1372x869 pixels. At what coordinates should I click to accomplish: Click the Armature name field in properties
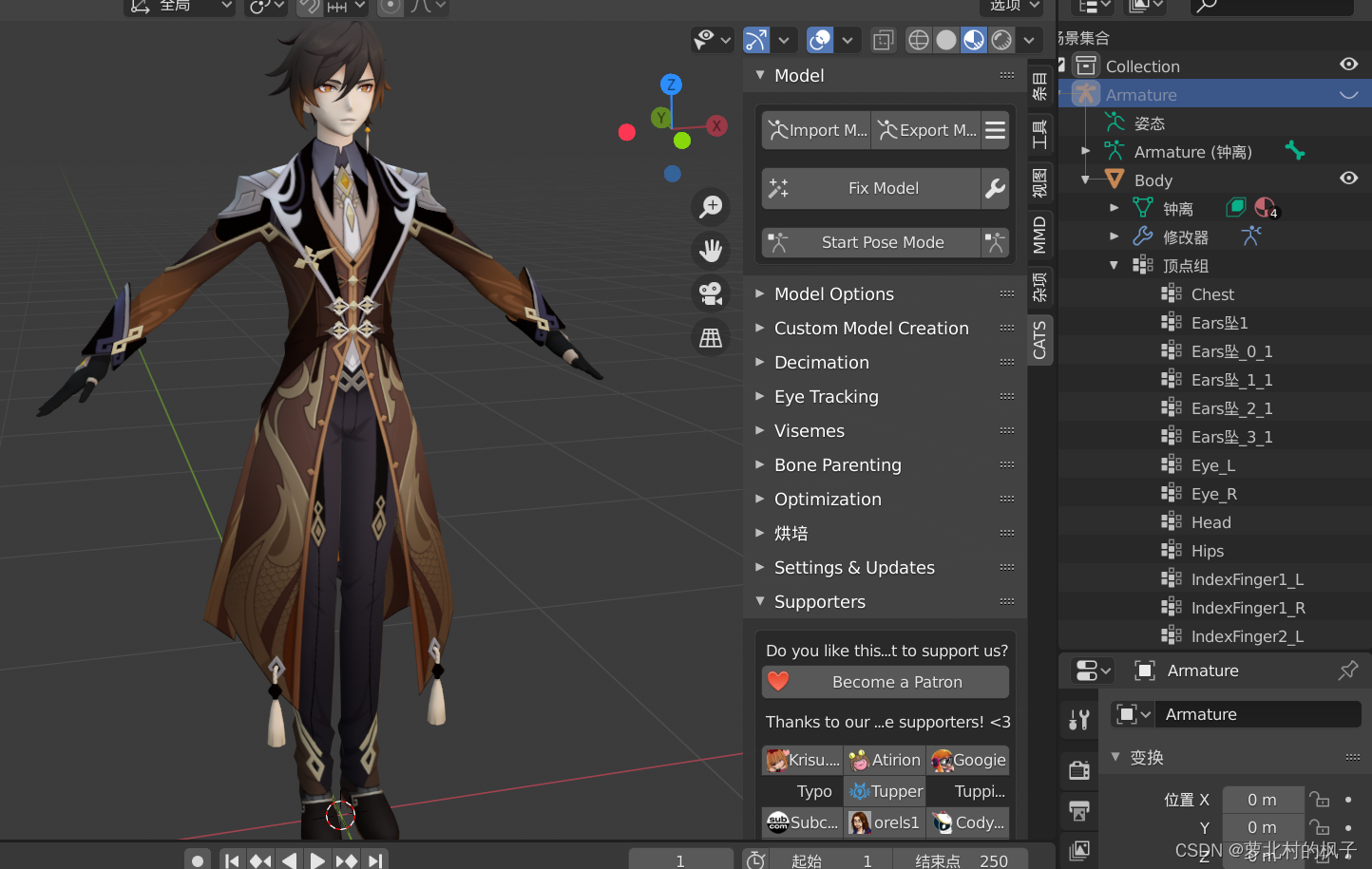[x=1258, y=714]
